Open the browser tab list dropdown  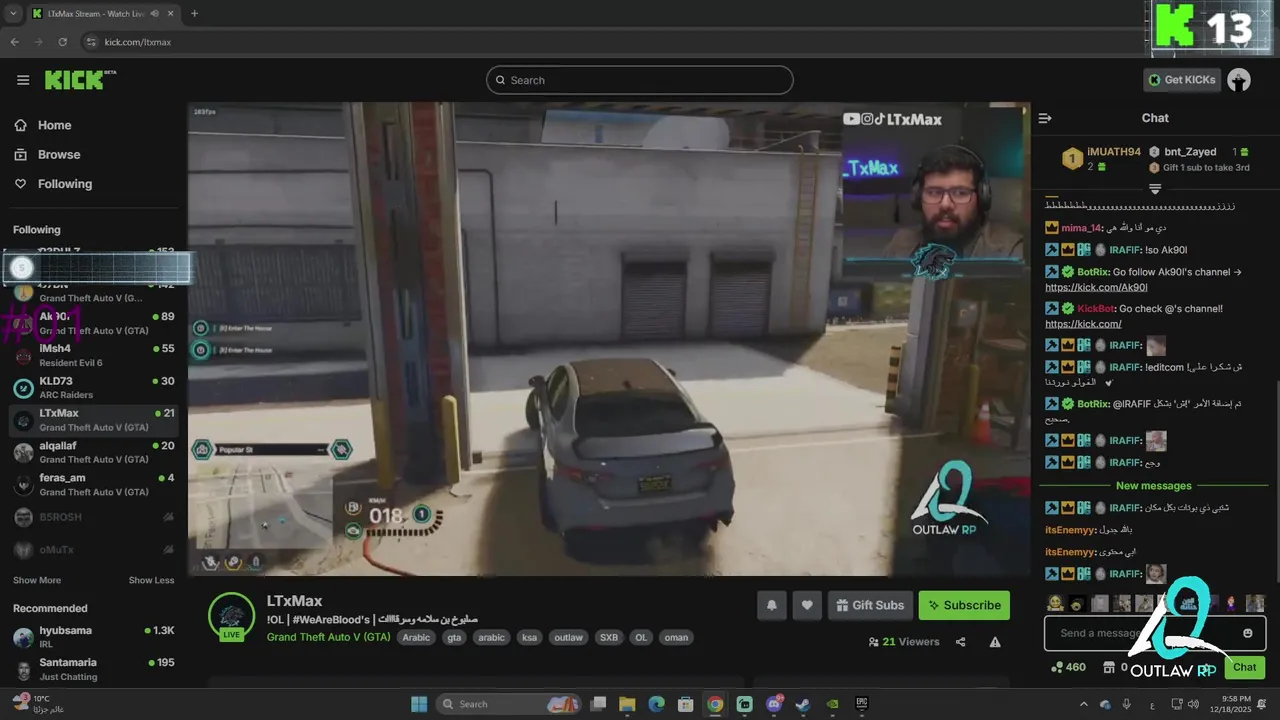click(13, 14)
